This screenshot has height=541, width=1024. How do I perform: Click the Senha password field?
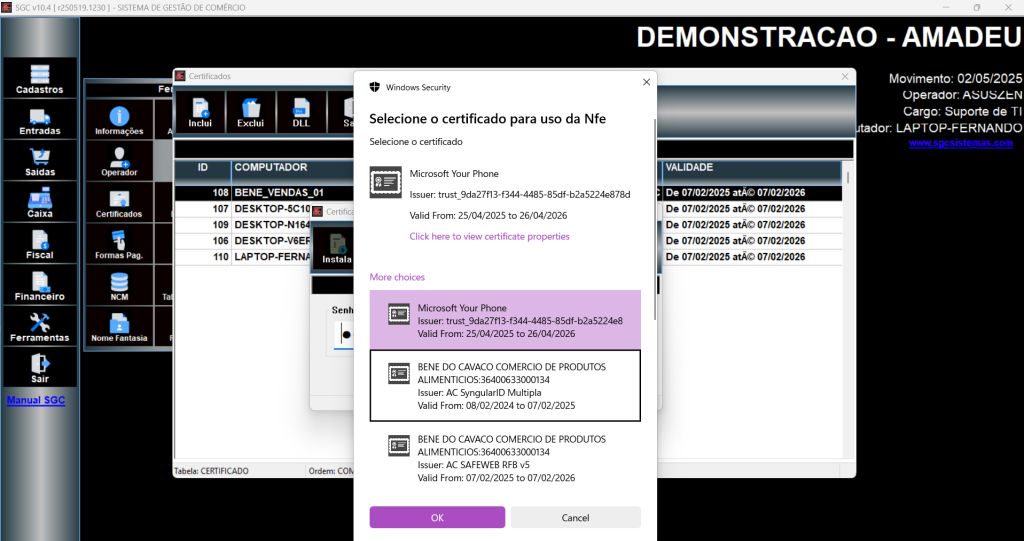coord(344,335)
